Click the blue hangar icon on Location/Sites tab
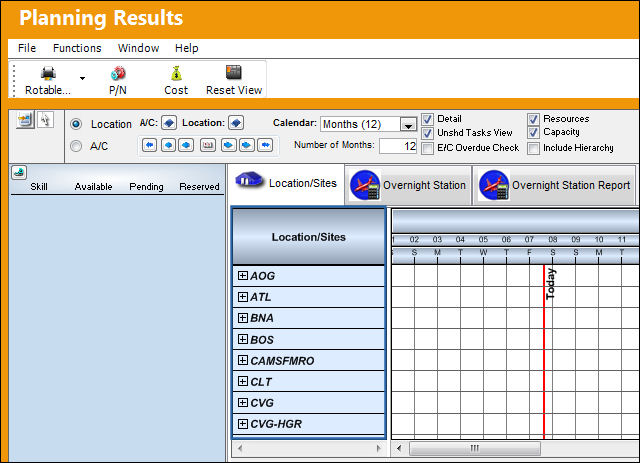Image resolution: width=640 pixels, height=463 pixels. (x=249, y=180)
